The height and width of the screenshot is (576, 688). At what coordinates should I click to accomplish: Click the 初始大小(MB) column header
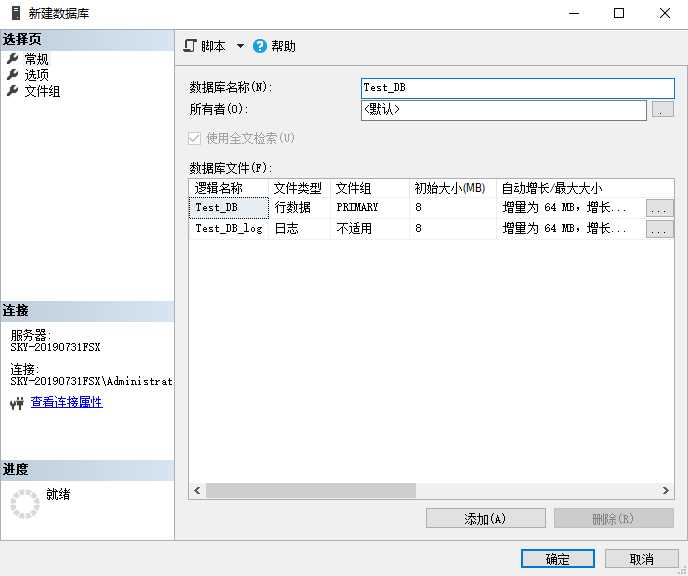pos(453,188)
